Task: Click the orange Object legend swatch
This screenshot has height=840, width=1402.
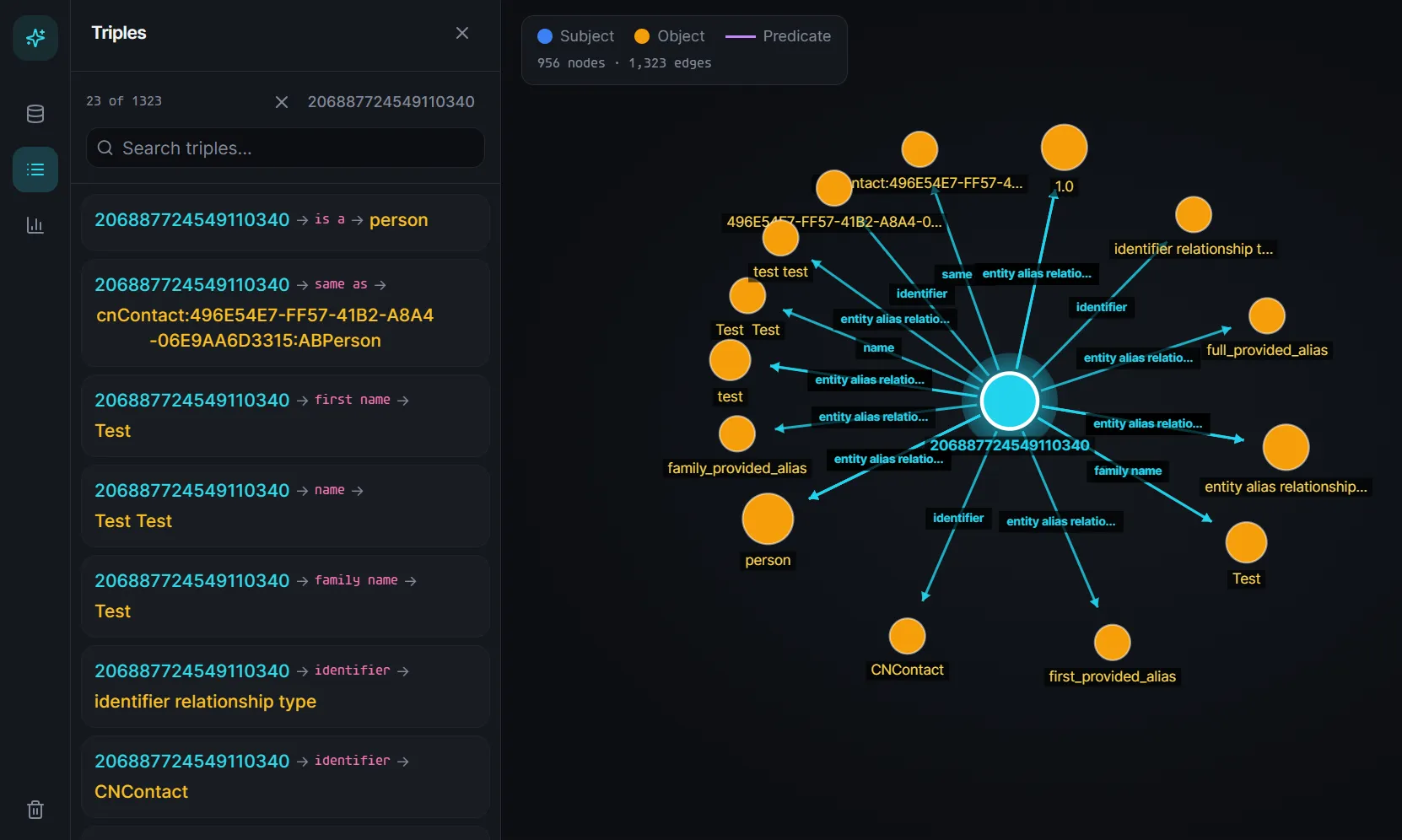Action: click(642, 36)
